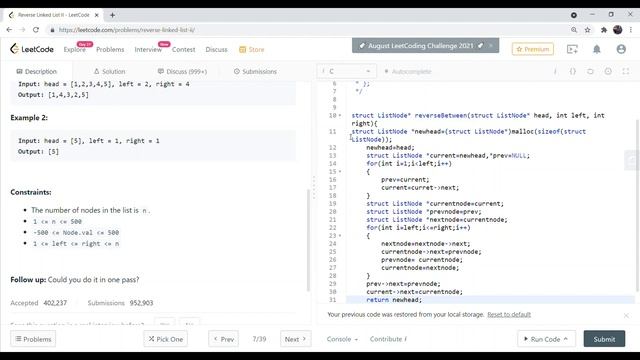Click the Constraints heading
The width and height of the screenshot is (640, 360).
(x=31, y=192)
